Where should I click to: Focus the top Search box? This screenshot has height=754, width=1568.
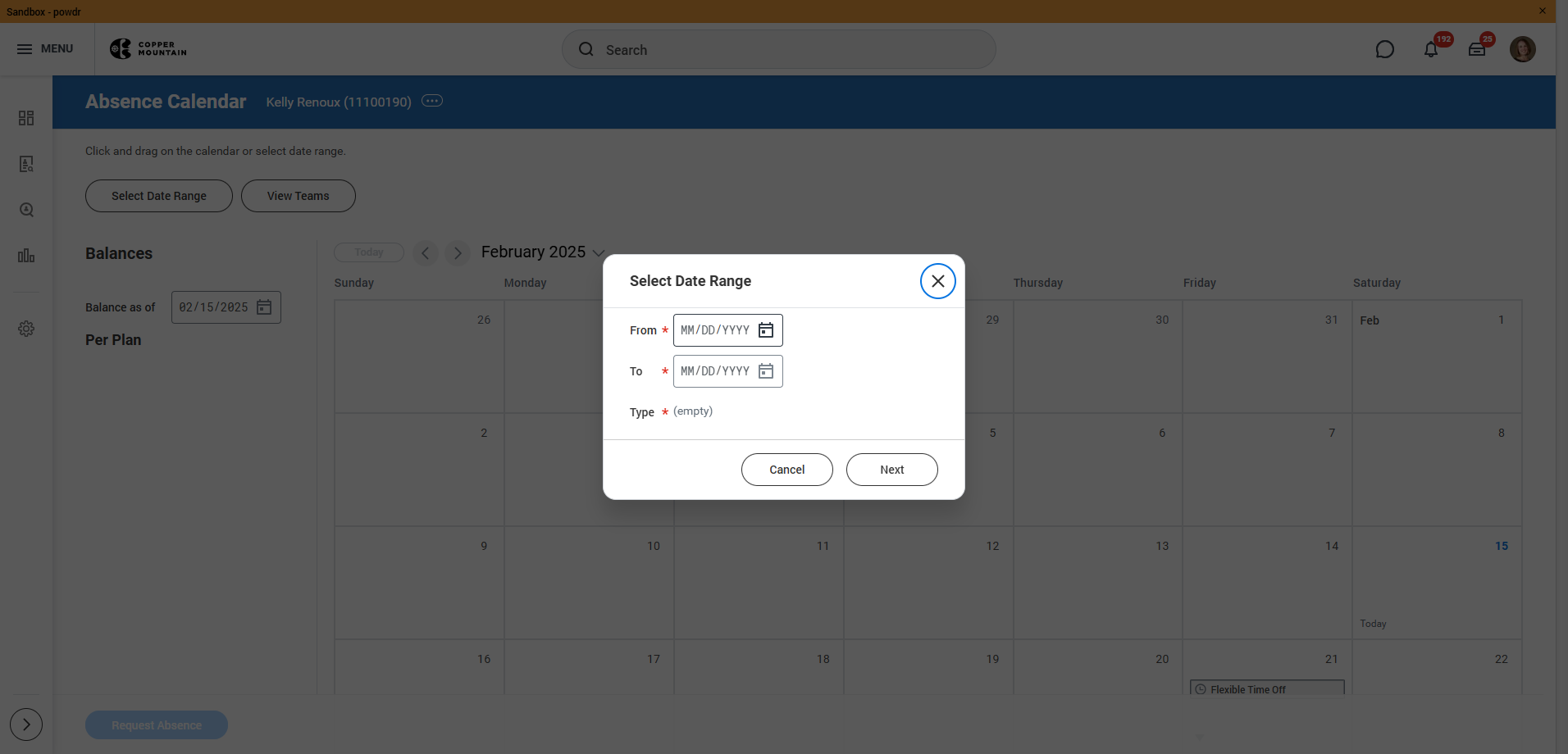tap(779, 50)
